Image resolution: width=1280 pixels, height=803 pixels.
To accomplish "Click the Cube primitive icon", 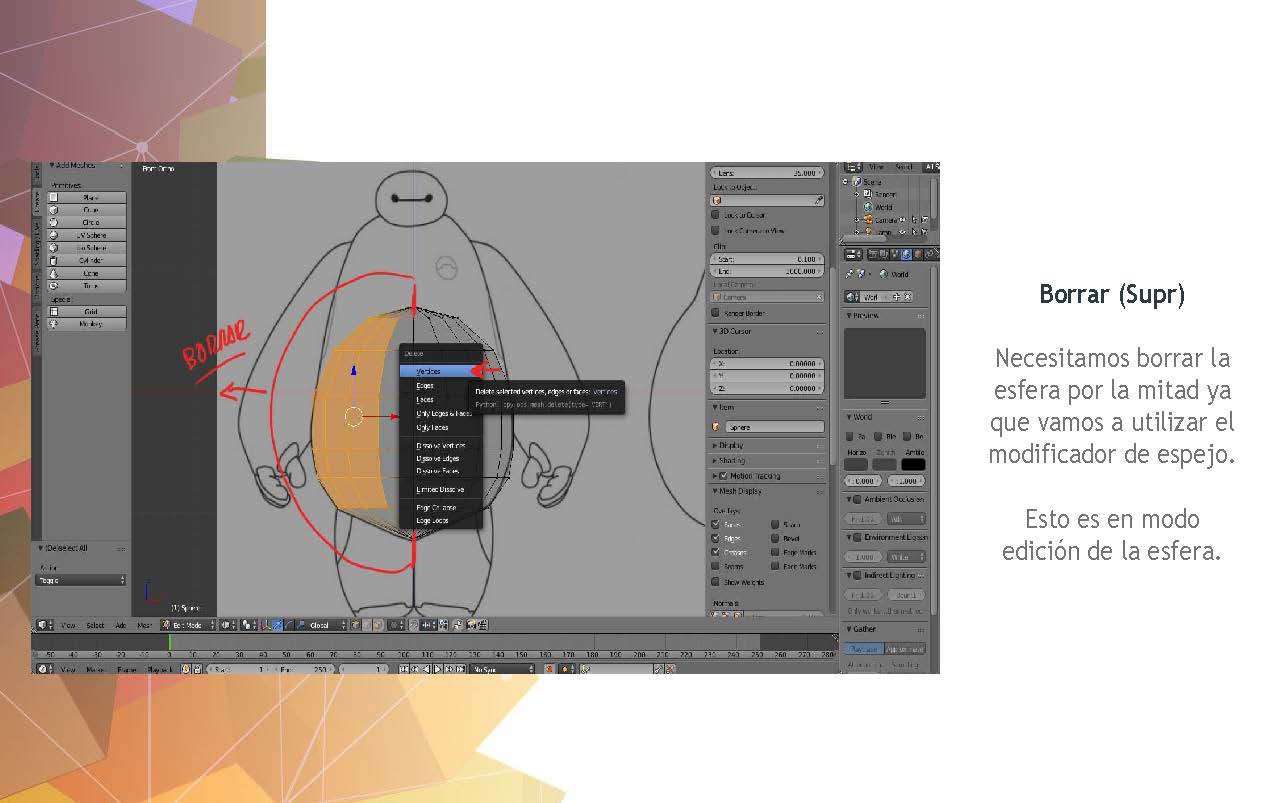I will click(54, 210).
